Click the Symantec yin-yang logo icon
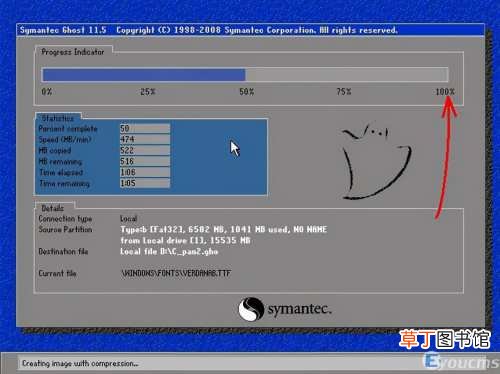The image size is (500, 374). 251,309
